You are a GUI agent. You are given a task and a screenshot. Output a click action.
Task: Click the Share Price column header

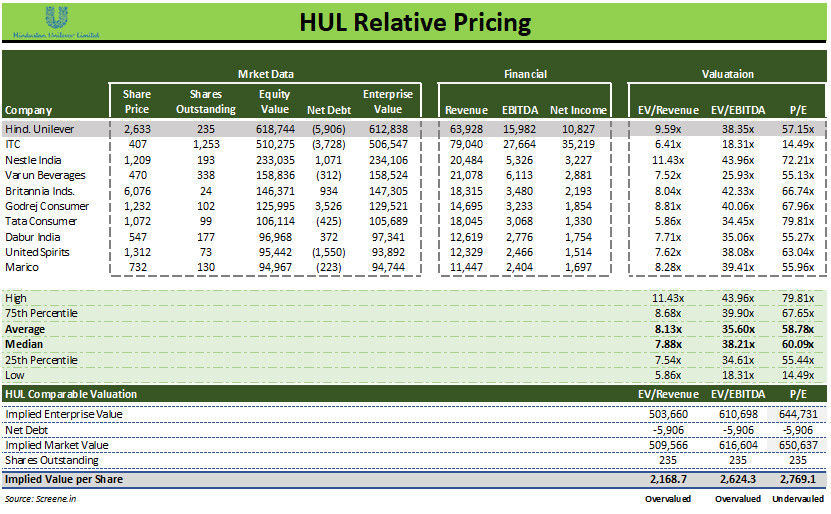pyautogui.click(x=137, y=102)
